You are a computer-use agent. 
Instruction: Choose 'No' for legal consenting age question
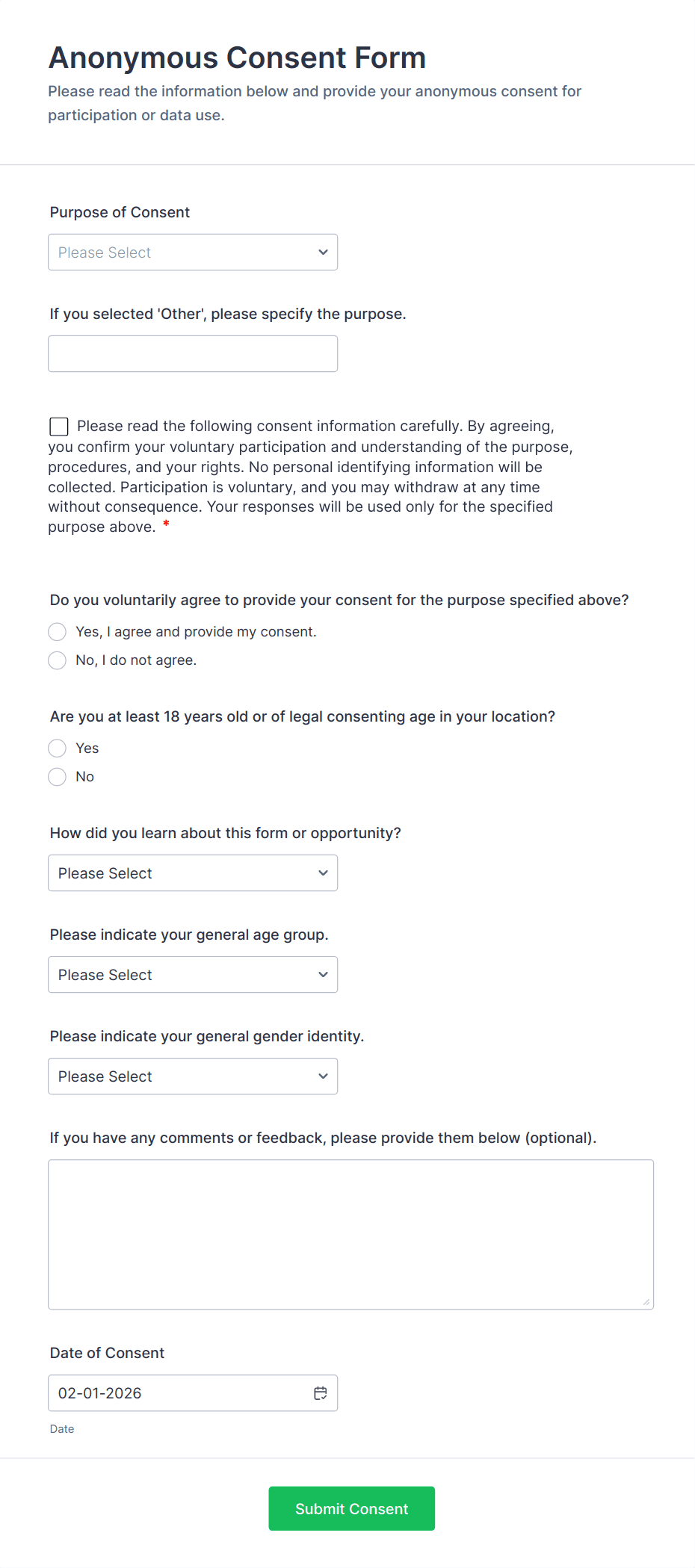point(58,777)
